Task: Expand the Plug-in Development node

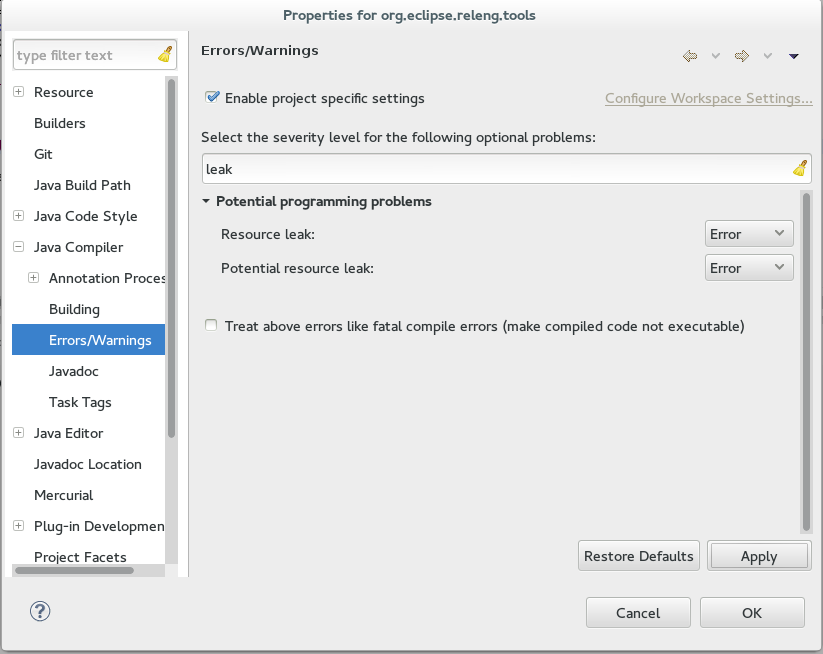Action: coord(18,525)
